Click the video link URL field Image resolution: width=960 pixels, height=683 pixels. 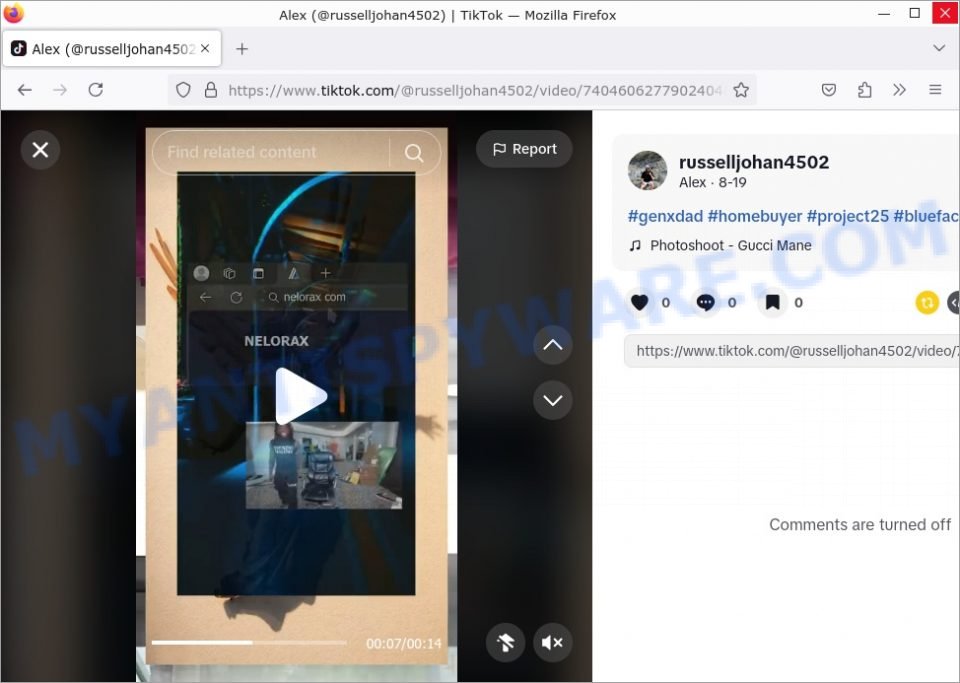pyautogui.click(x=792, y=351)
